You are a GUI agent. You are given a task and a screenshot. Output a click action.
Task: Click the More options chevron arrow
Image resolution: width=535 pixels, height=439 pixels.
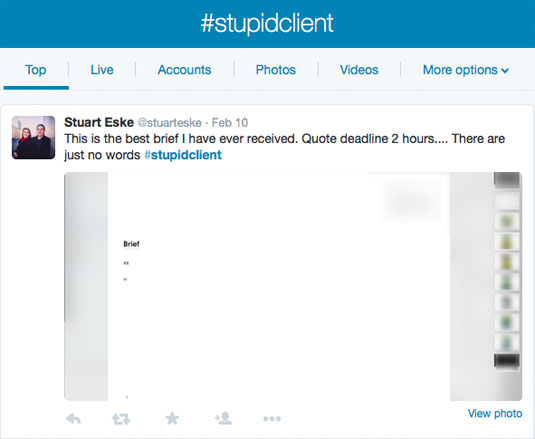[505, 71]
